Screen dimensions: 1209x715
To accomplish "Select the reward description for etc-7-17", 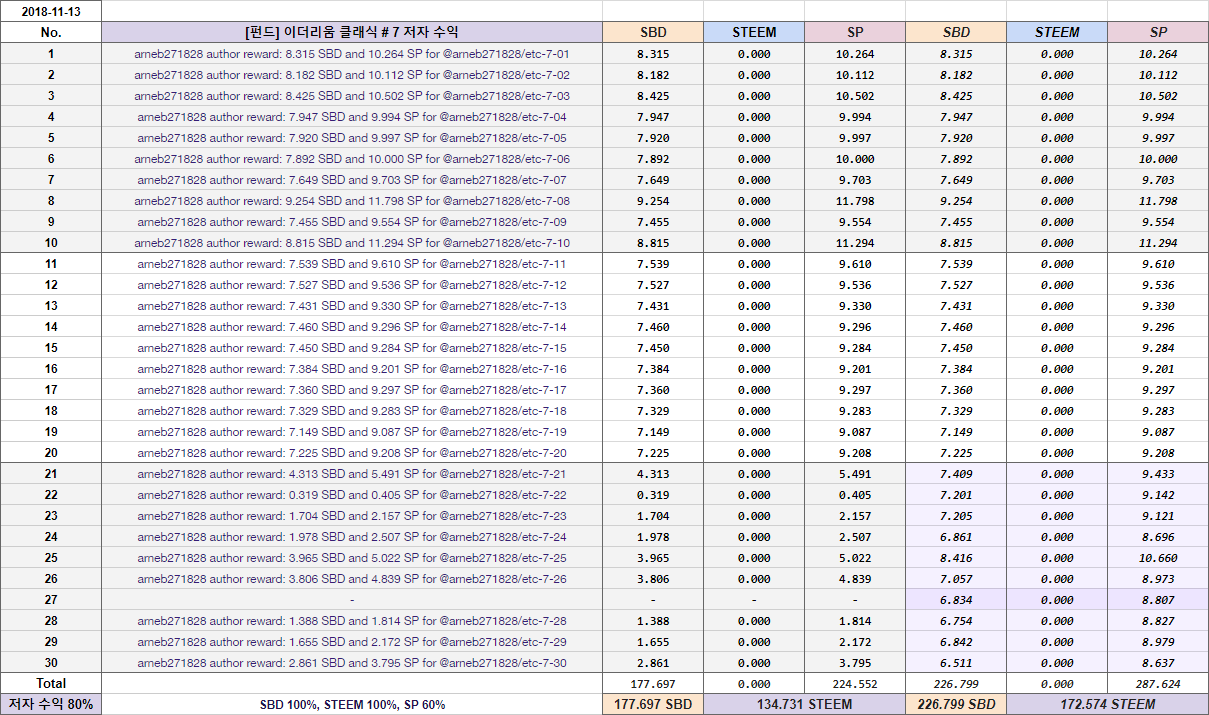I will coord(352,390).
